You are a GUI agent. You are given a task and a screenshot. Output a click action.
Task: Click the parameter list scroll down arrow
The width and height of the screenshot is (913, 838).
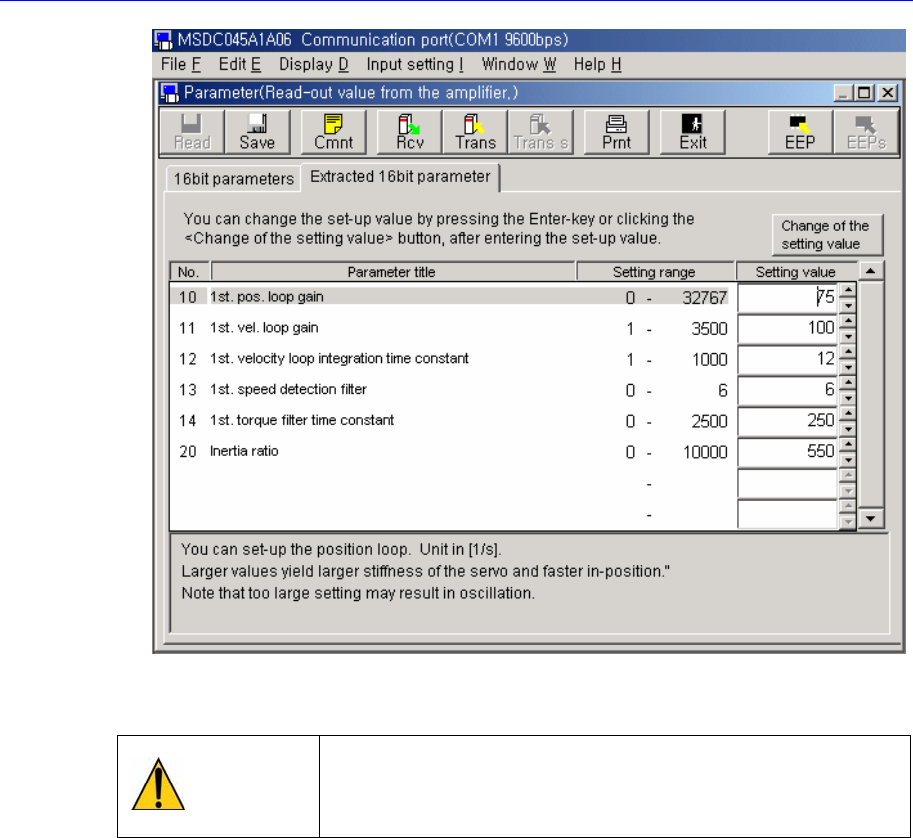point(870,518)
